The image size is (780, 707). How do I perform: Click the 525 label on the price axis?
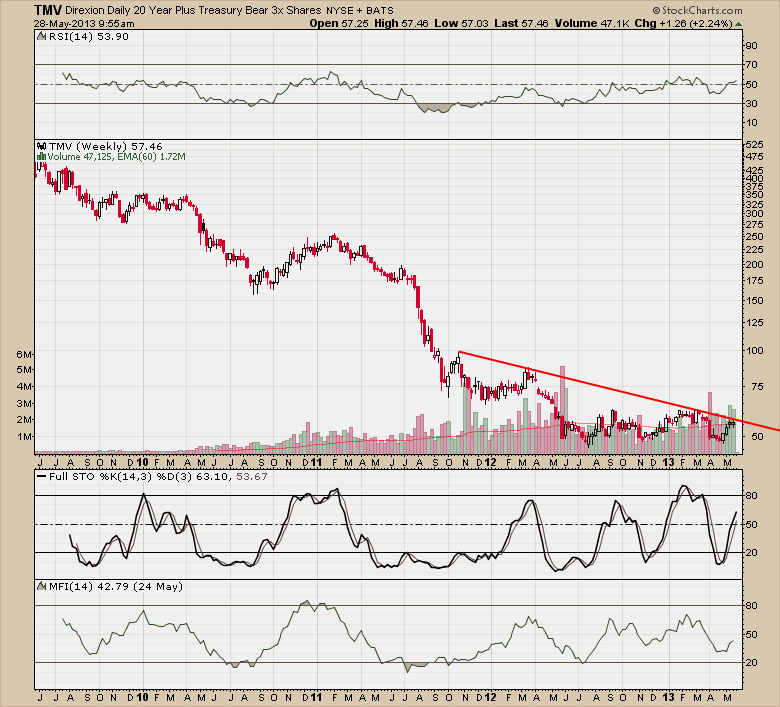[x=754, y=145]
